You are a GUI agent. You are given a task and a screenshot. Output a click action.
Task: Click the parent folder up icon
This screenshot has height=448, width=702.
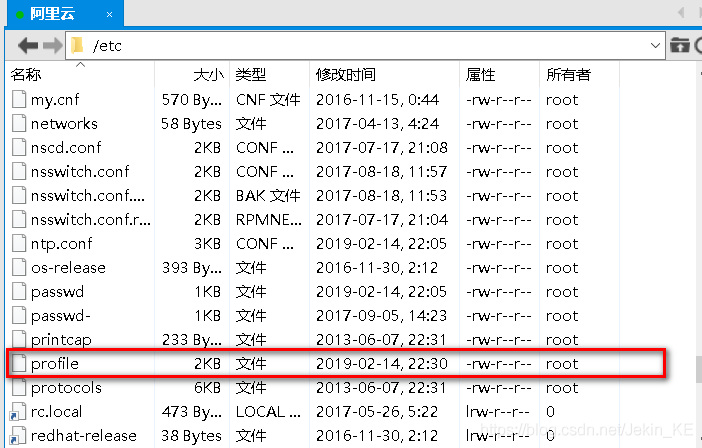[x=680, y=46]
